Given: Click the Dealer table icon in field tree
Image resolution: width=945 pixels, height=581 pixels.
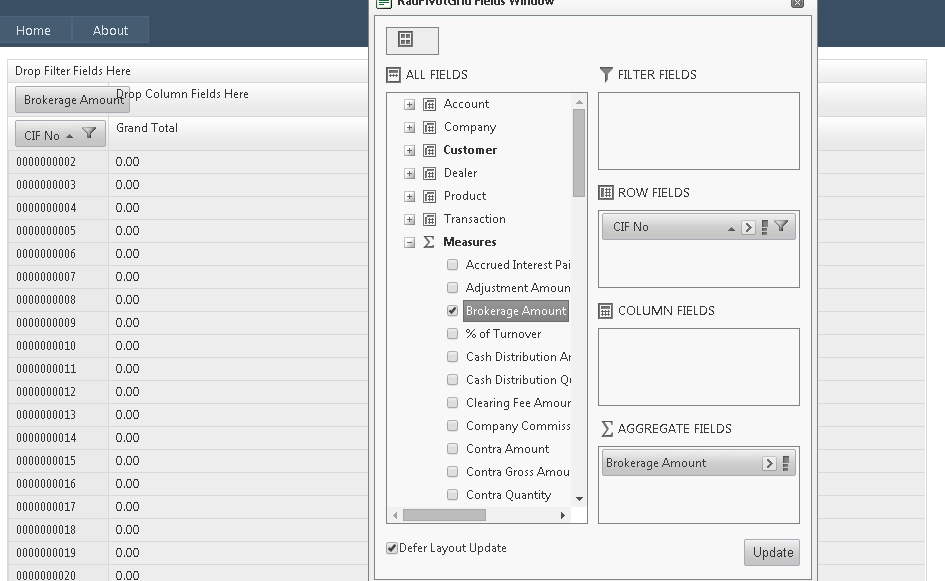Looking at the screenshot, I should pyautogui.click(x=429, y=174).
